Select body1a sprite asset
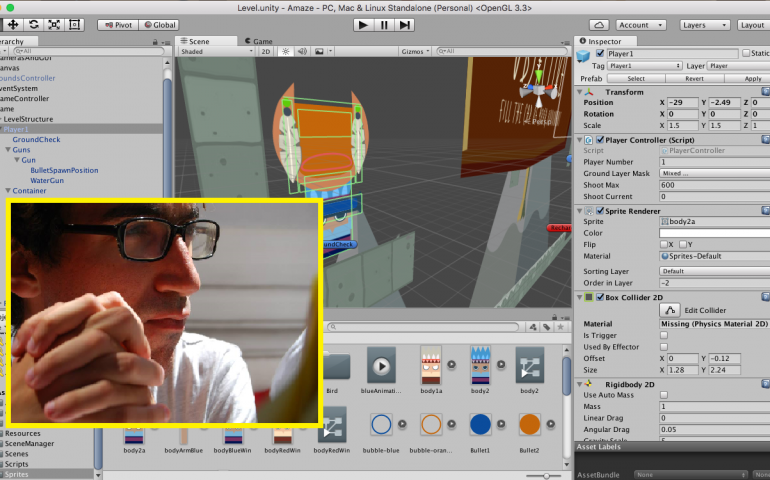Viewport: 770px width, 480px height. (431, 365)
